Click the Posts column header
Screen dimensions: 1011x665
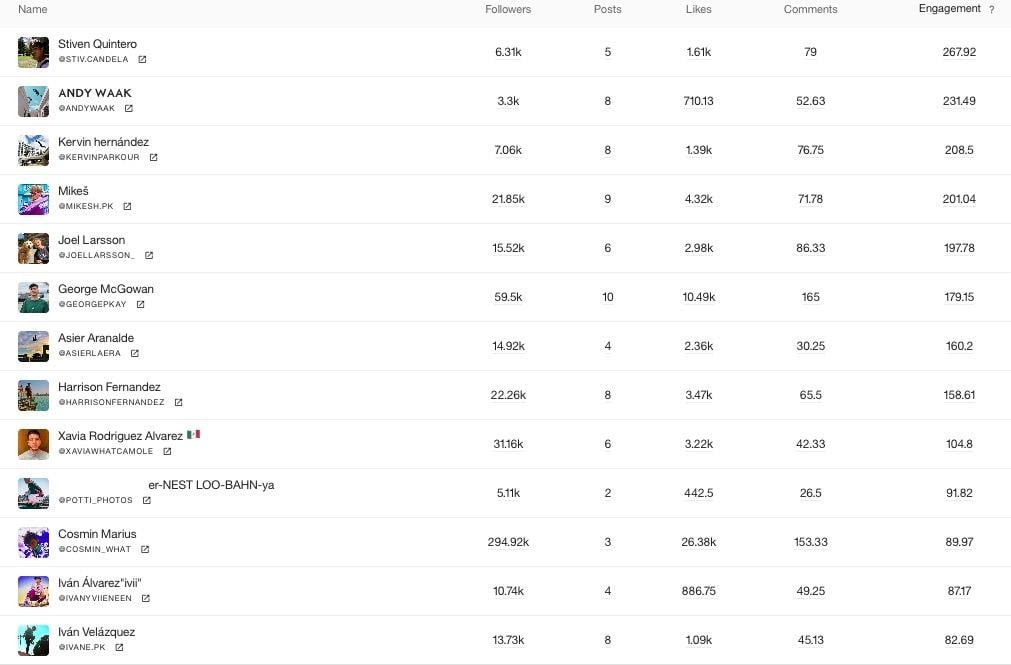(607, 10)
